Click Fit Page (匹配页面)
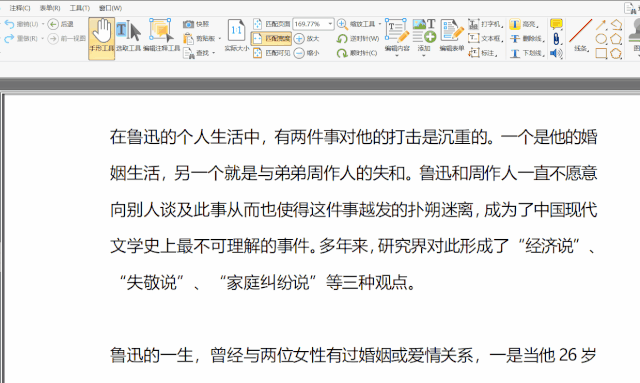 271,24
